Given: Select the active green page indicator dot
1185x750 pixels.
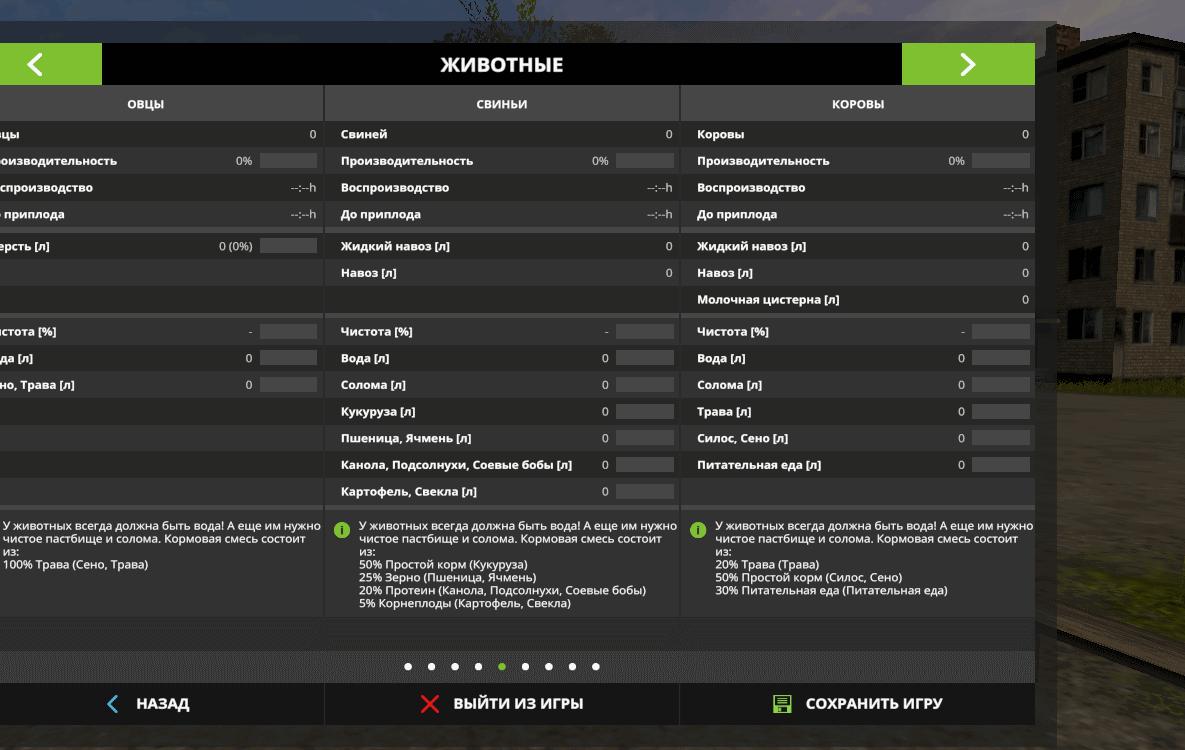Looking at the screenshot, I should pyautogui.click(x=502, y=666).
